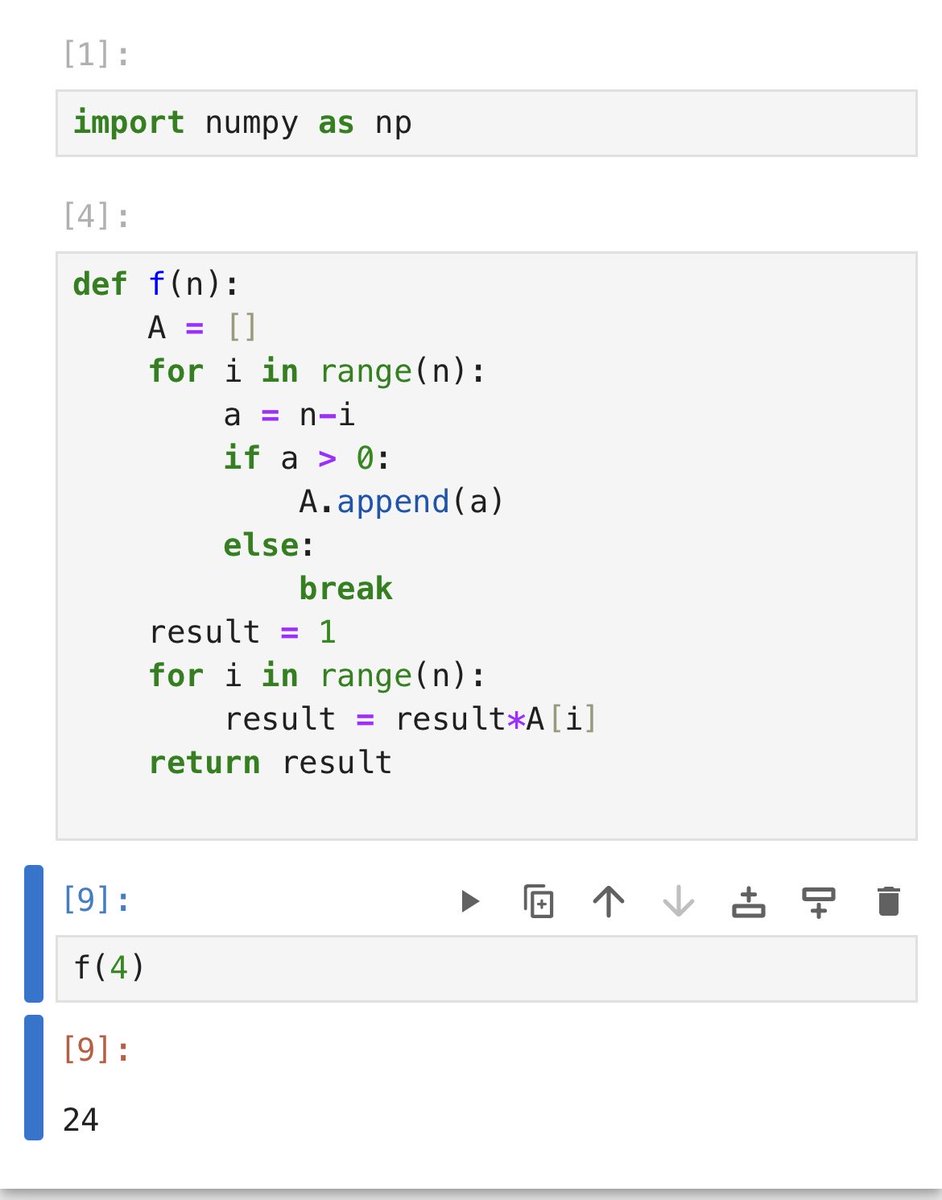Click the 'A = []' line
The width and height of the screenshot is (942, 1200).
tap(203, 328)
